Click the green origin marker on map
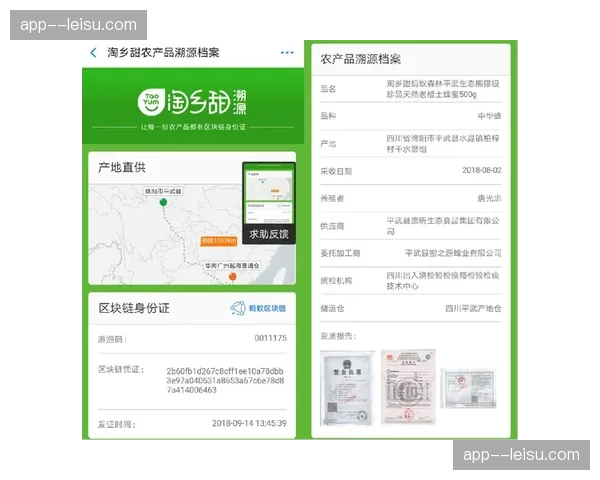This screenshot has width=600, height=480. point(162,203)
